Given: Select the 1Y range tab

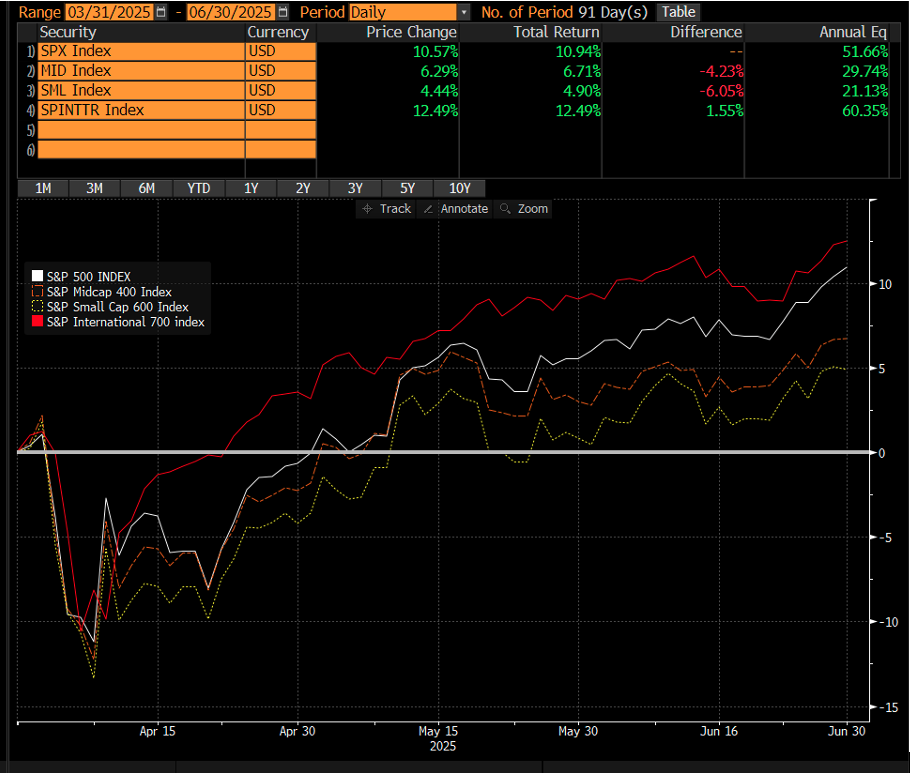Looking at the screenshot, I should pyautogui.click(x=251, y=189).
